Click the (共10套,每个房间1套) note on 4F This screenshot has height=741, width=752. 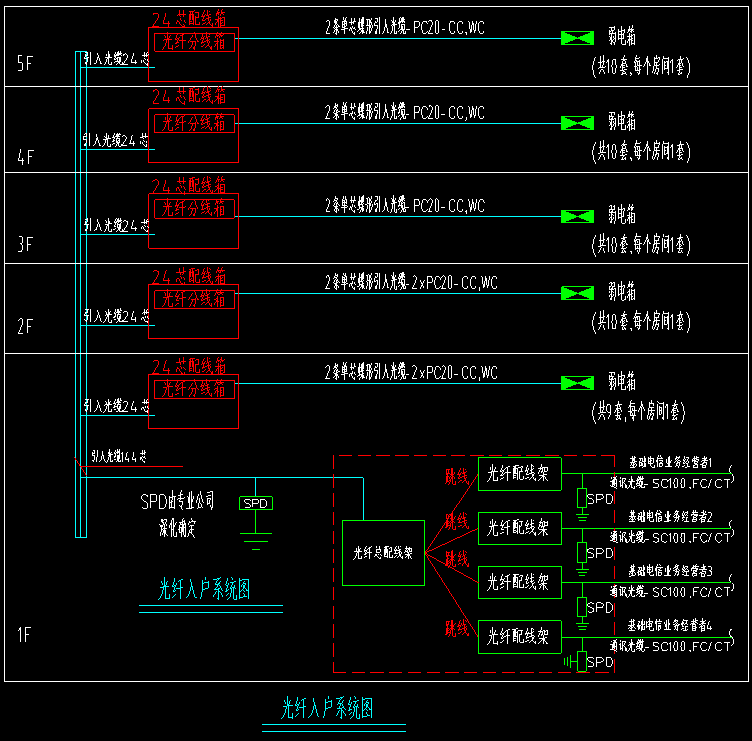(641, 152)
